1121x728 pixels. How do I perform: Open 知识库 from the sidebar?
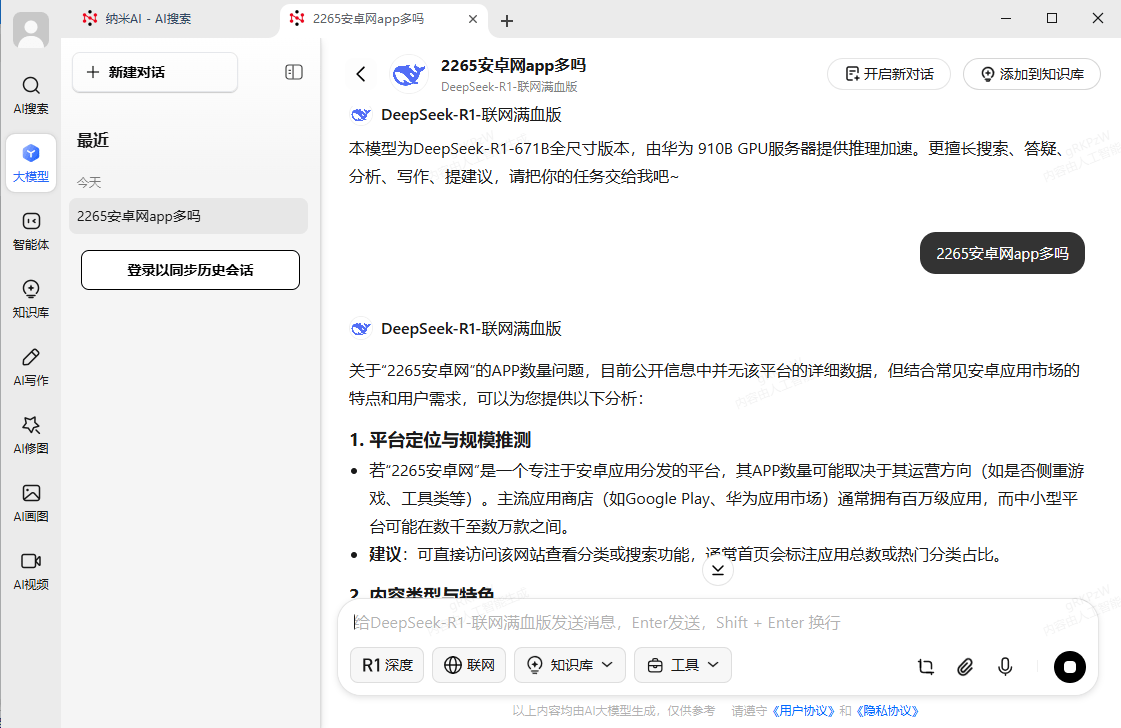click(30, 298)
